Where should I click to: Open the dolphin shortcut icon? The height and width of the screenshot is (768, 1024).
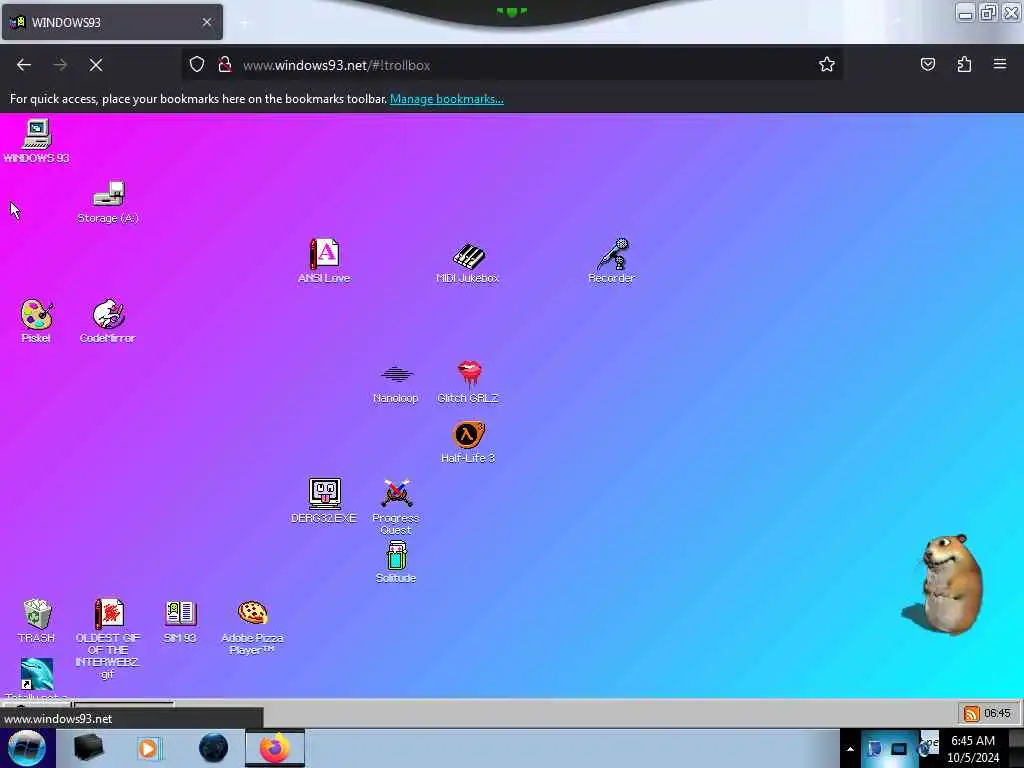tap(37, 674)
